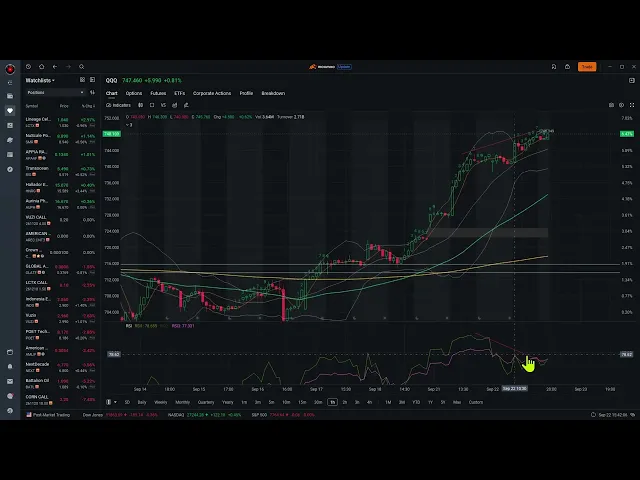The image size is (640, 480).
Task: Open chart settings gear icon
Action: [621, 105]
